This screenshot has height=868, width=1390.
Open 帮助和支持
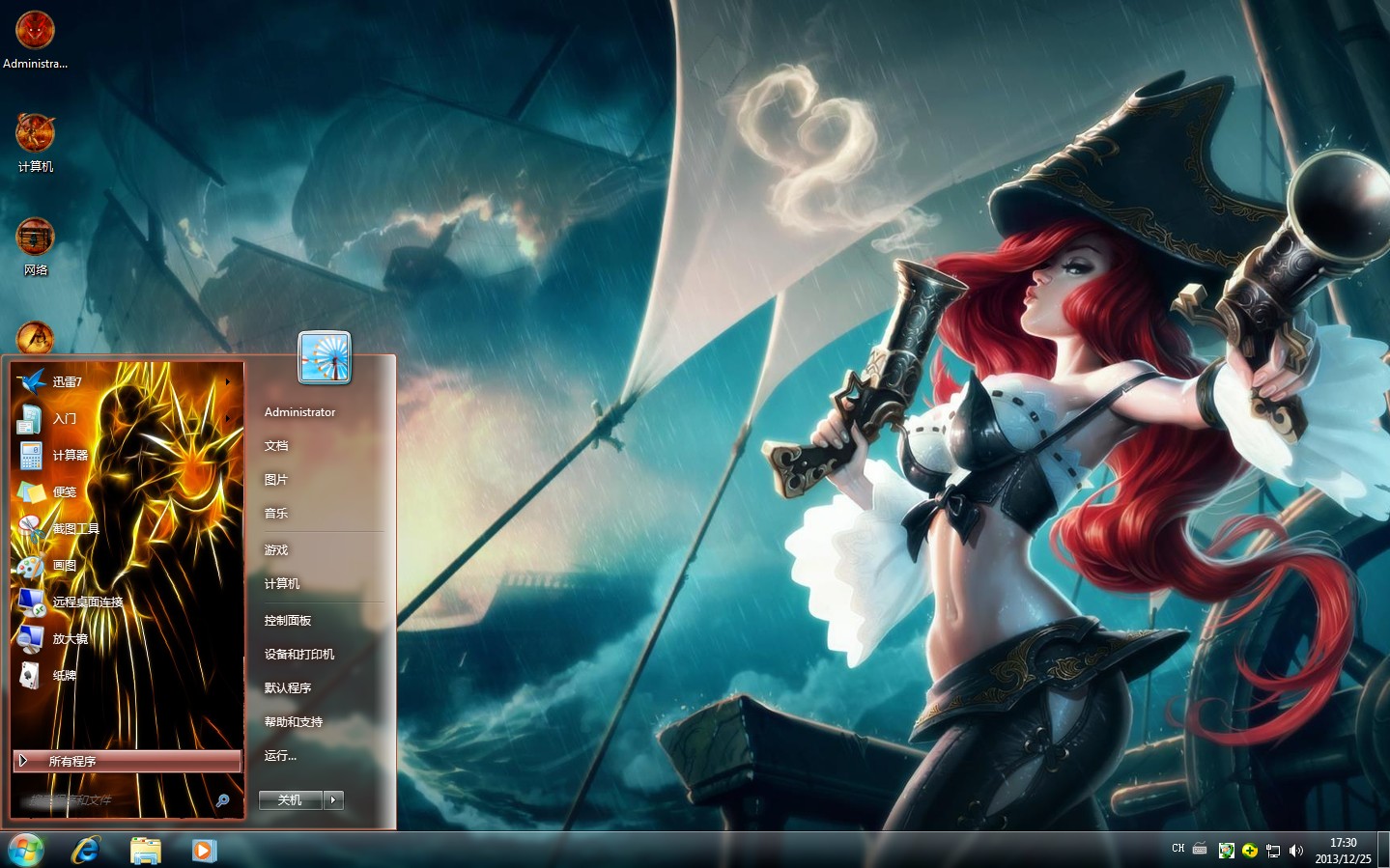294,722
